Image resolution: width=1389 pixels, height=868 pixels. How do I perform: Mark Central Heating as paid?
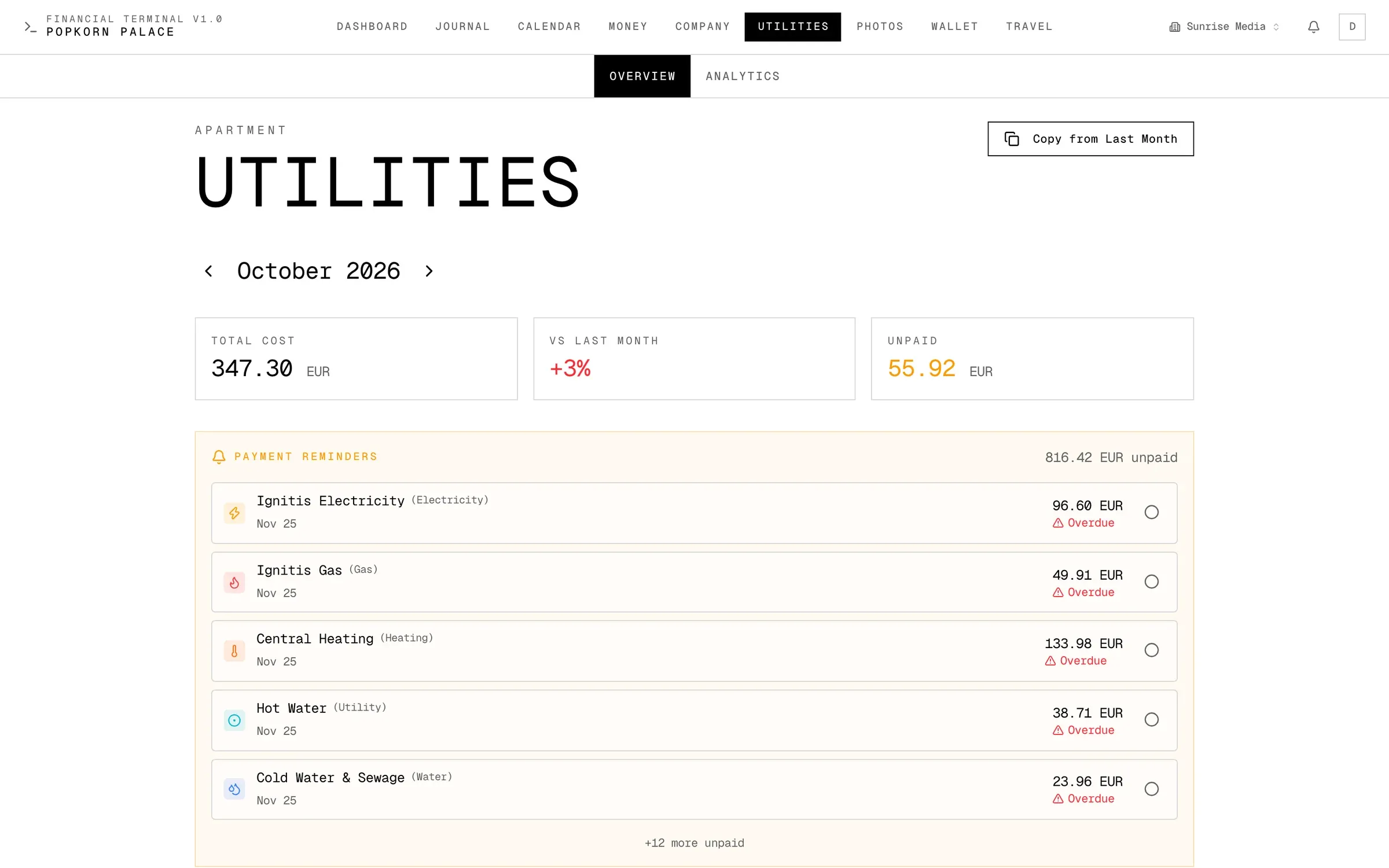1152,650
